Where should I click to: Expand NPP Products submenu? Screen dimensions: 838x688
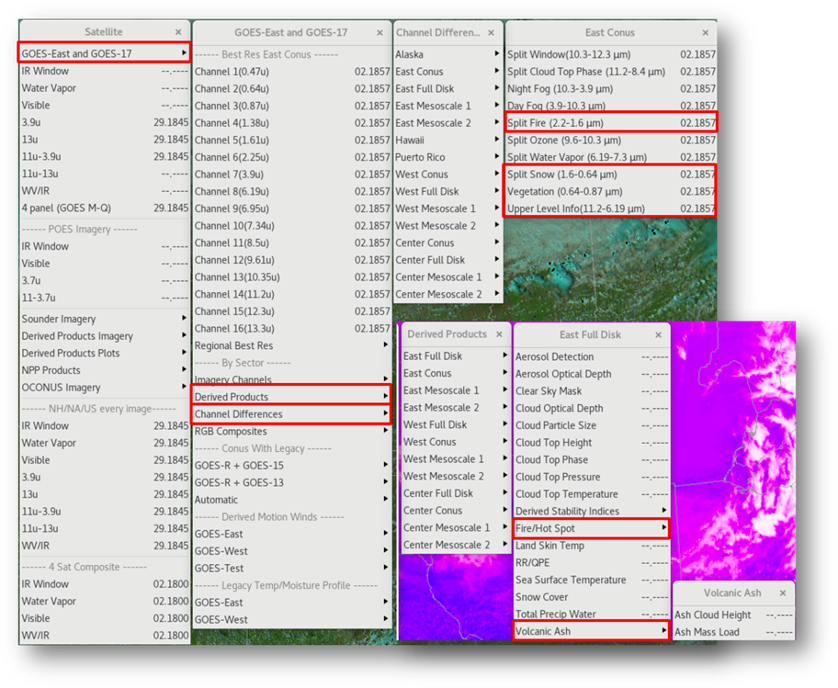[x=104, y=370]
